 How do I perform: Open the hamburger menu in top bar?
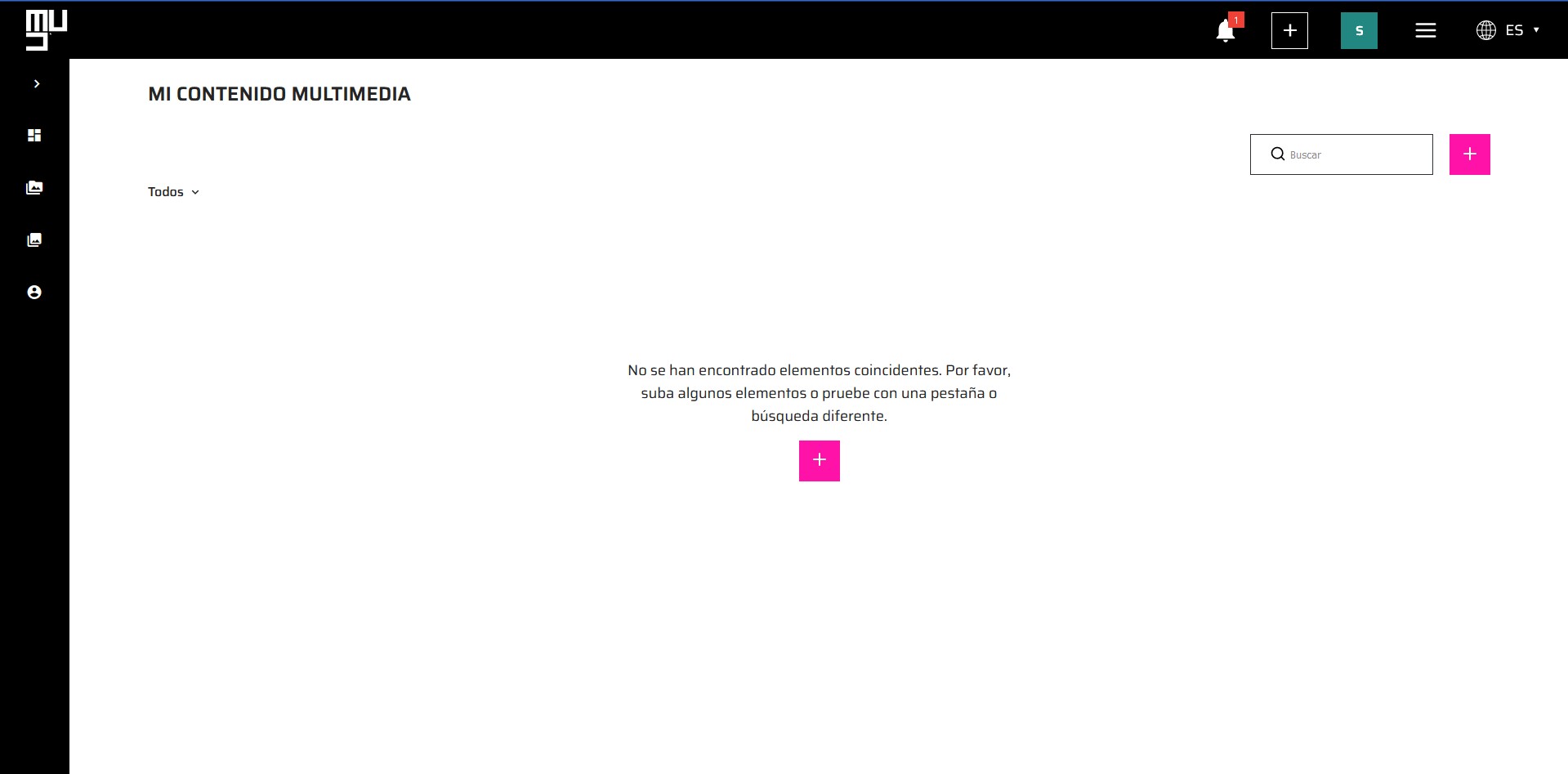tap(1426, 30)
